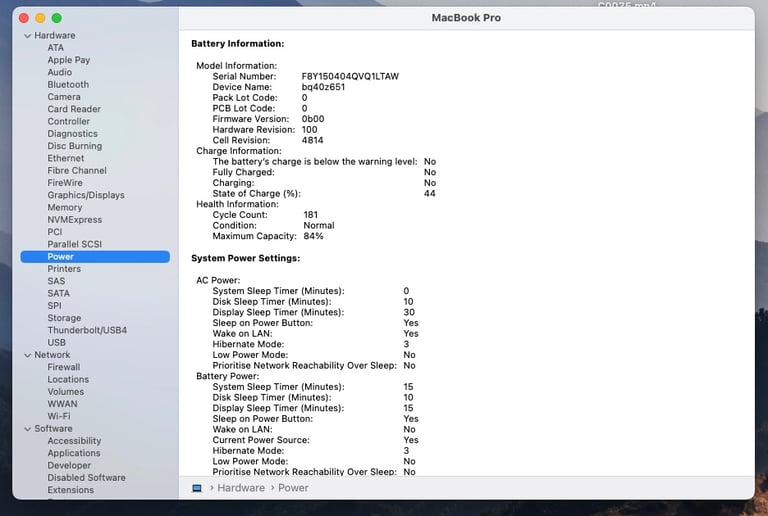
Task: Select Audio in the sidebar
Action: (60, 72)
